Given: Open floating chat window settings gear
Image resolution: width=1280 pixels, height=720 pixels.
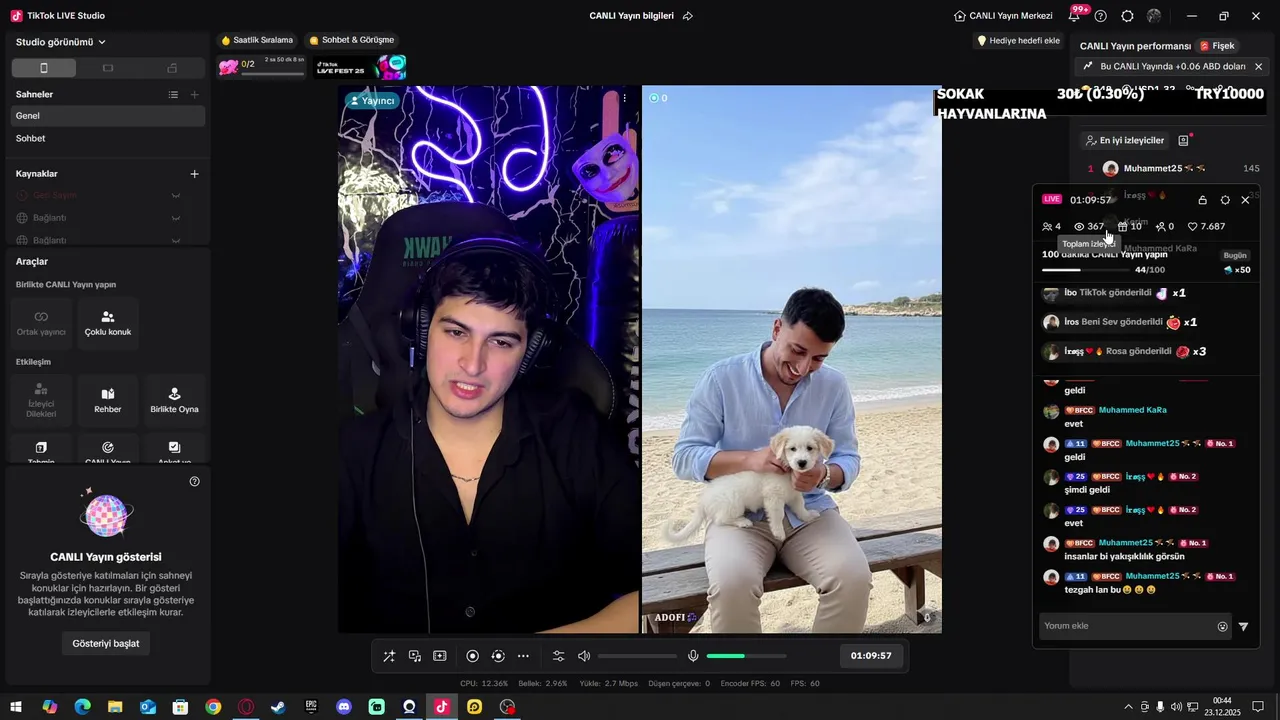Looking at the screenshot, I should [1225, 200].
